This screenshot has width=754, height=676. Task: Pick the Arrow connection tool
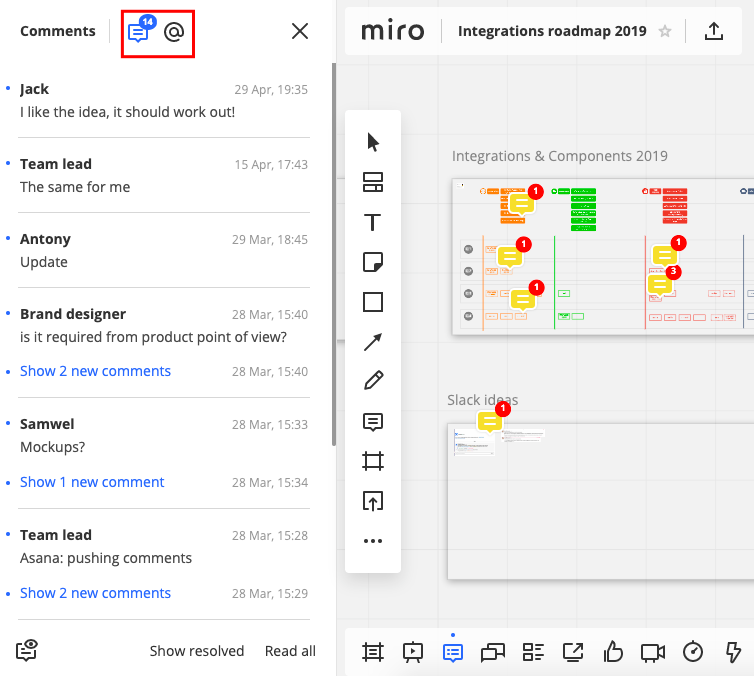coord(373,342)
